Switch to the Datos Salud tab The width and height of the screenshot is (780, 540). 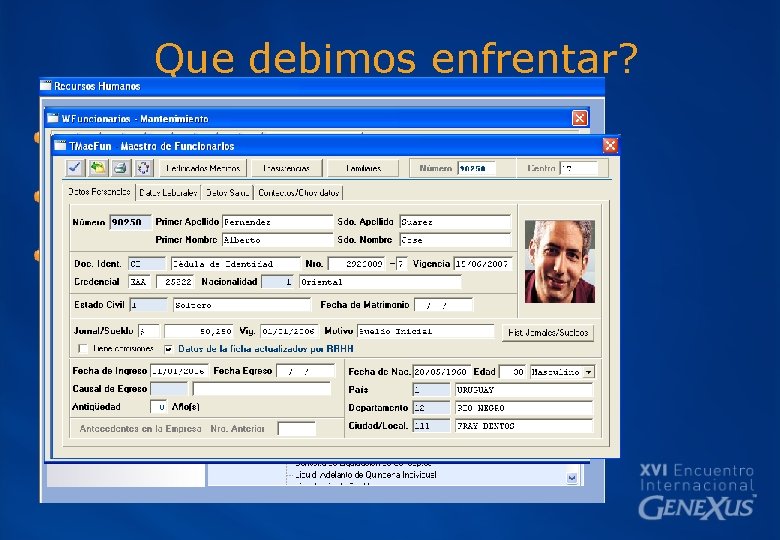tap(227, 193)
